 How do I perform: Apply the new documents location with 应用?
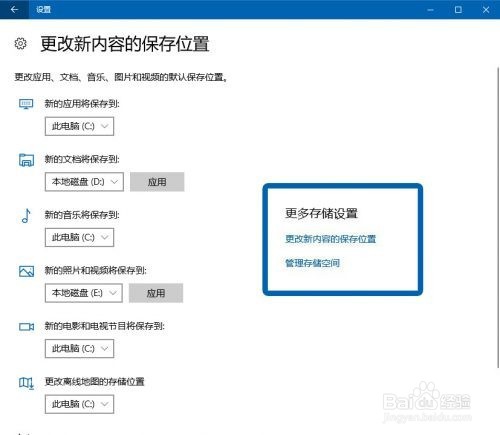click(x=157, y=182)
